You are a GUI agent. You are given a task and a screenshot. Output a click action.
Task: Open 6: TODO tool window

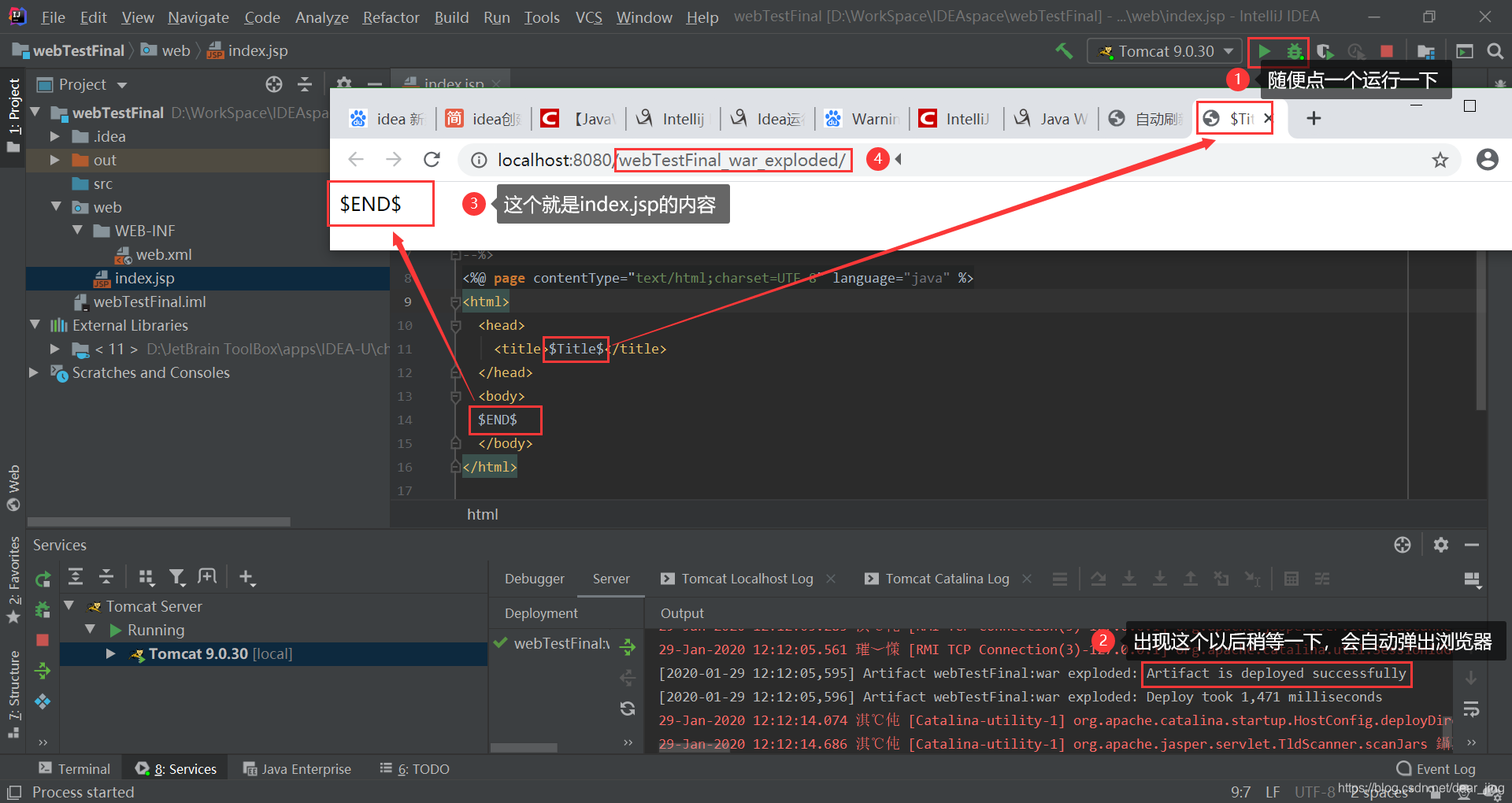tap(414, 768)
